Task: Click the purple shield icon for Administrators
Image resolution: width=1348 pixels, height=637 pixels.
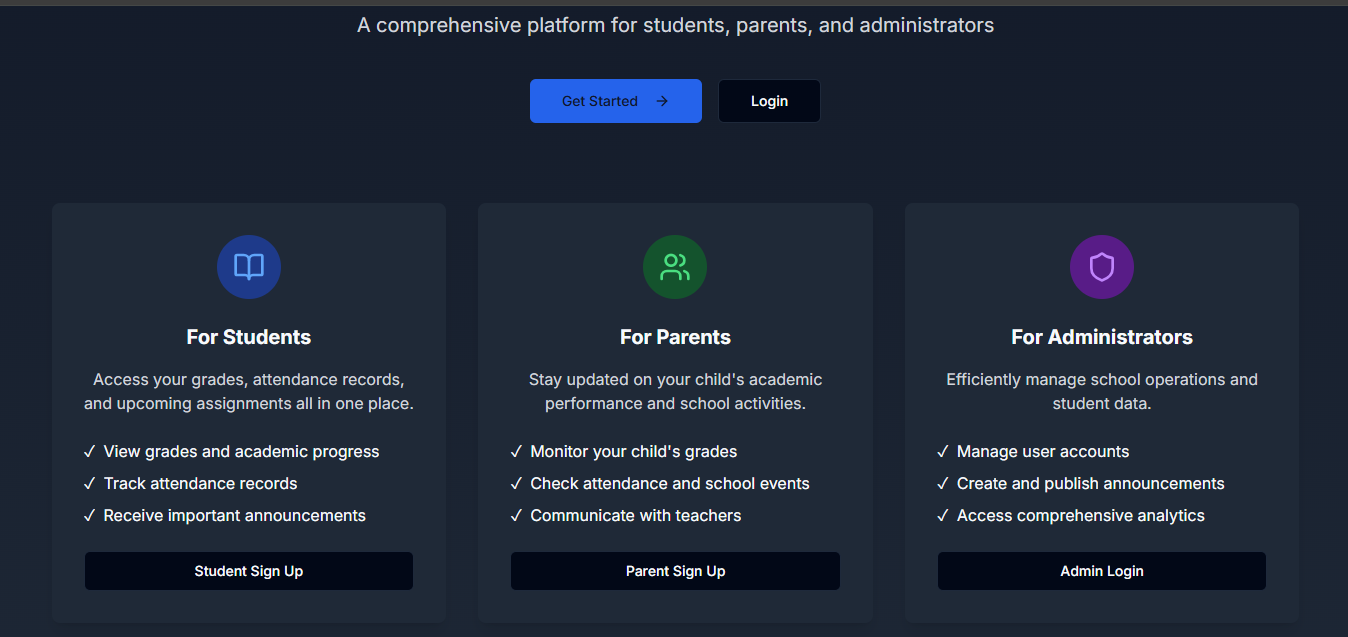Action: (x=1101, y=267)
